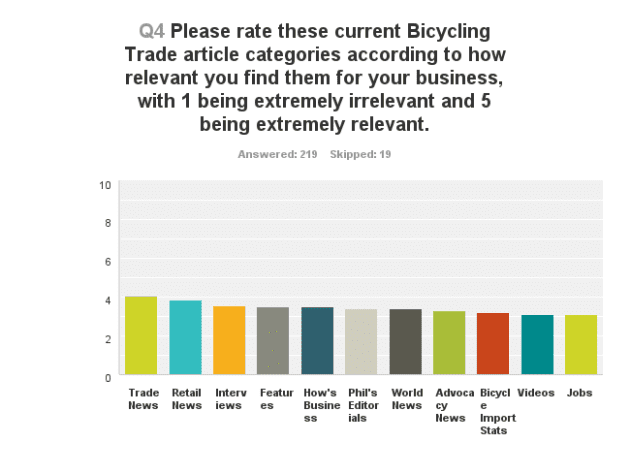Click the 10 value on y-axis

[x=104, y=185]
